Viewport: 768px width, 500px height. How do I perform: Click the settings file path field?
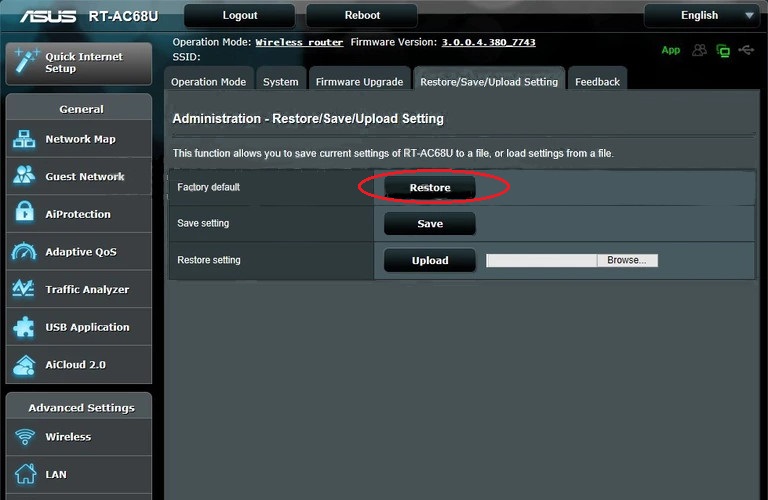click(541, 260)
